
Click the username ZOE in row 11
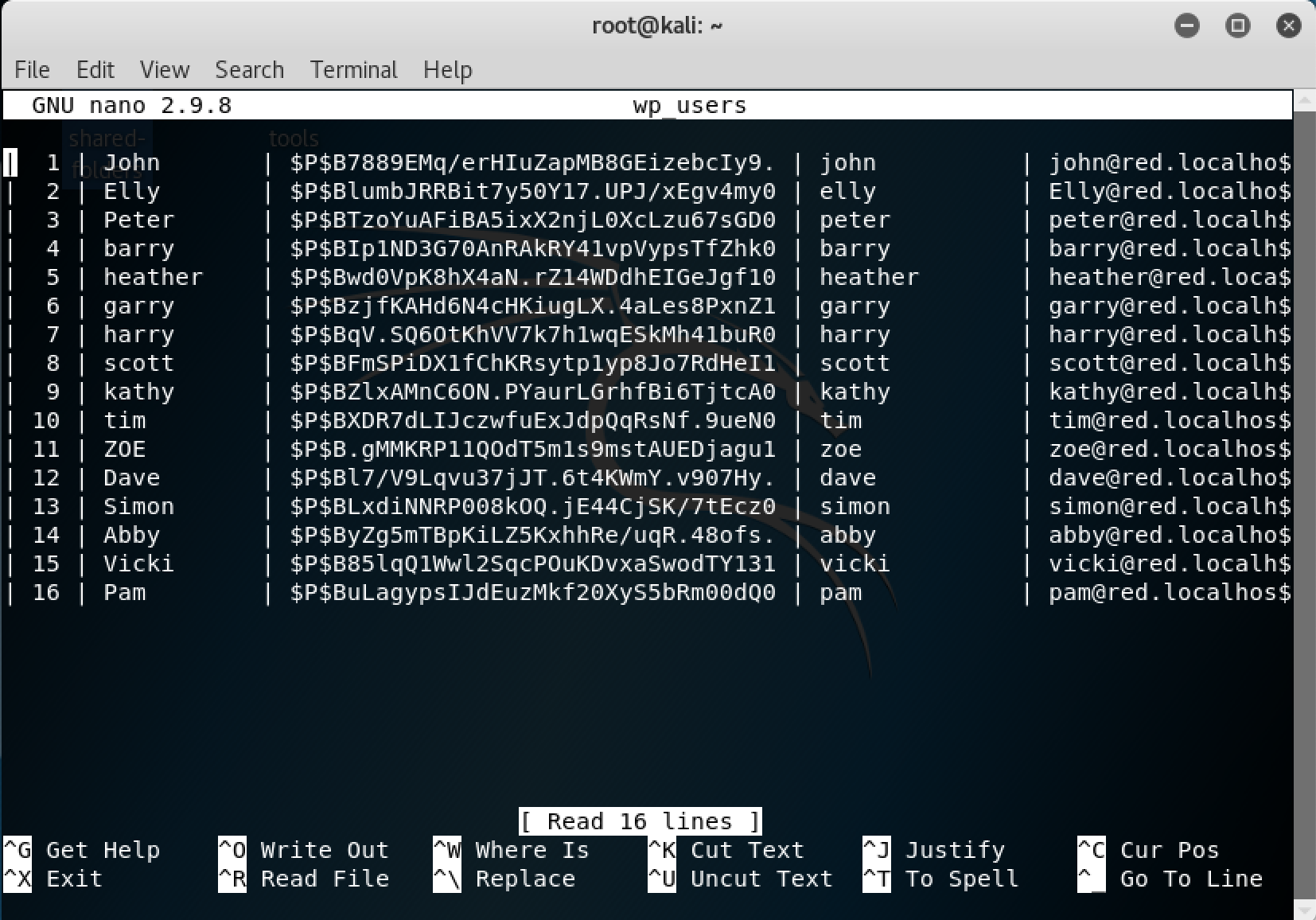pyautogui.click(x=125, y=450)
